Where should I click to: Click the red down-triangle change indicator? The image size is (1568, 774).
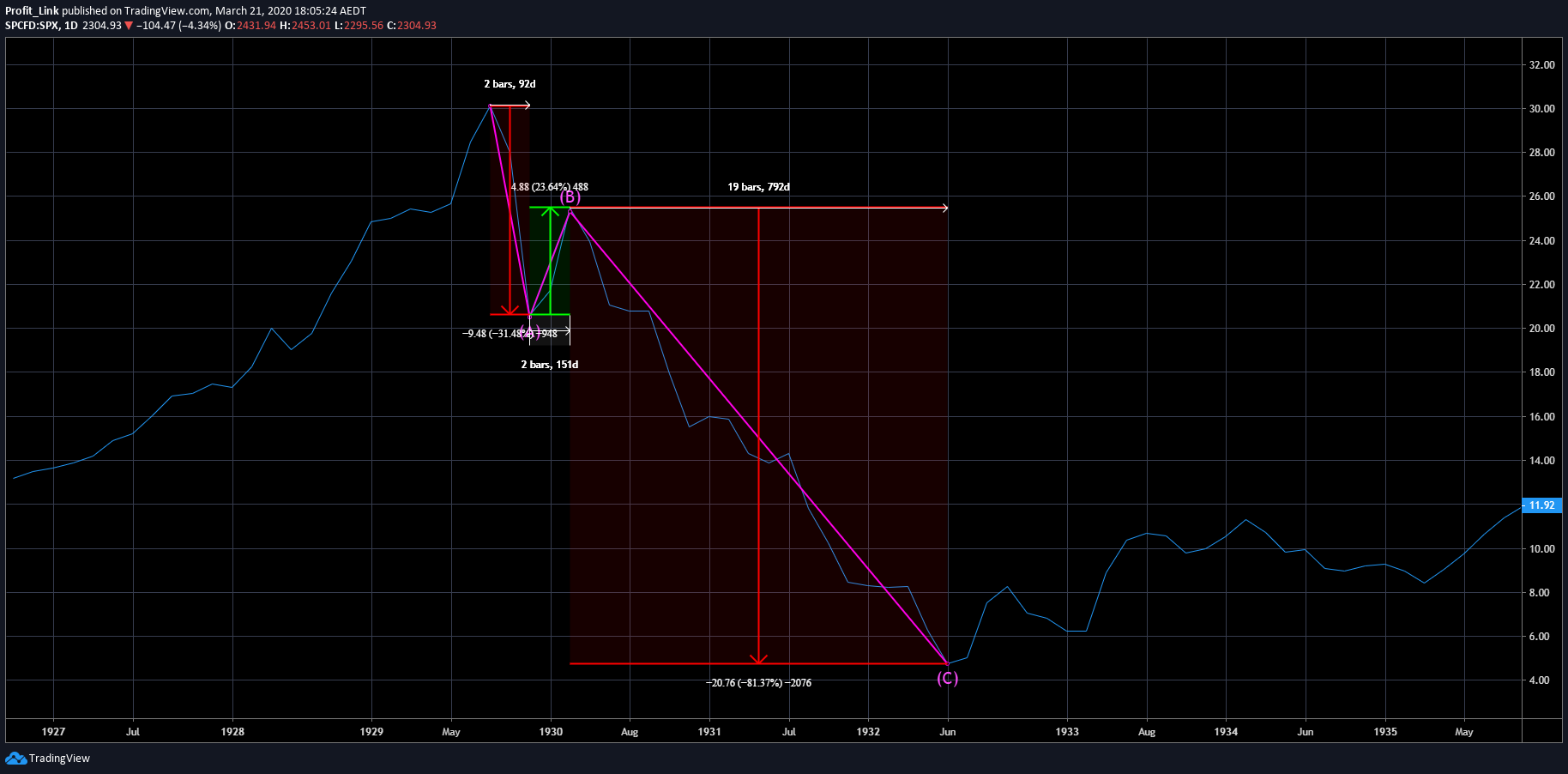tap(129, 26)
